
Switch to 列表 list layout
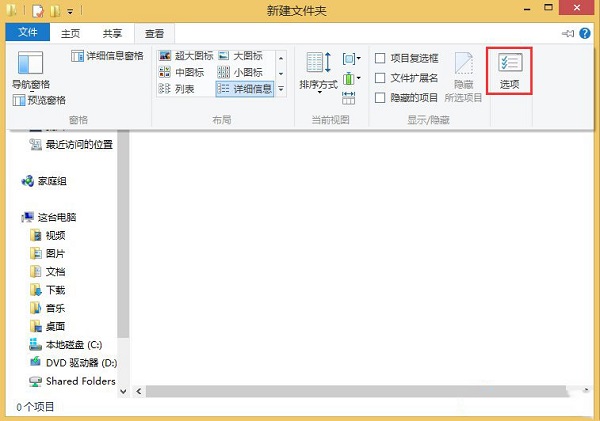pyautogui.click(x=180, y=88)
